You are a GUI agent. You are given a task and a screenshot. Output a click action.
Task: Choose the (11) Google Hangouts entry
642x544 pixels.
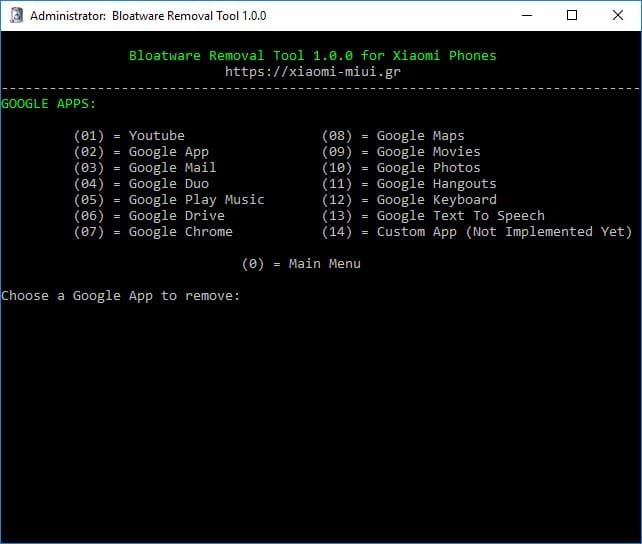409,184
